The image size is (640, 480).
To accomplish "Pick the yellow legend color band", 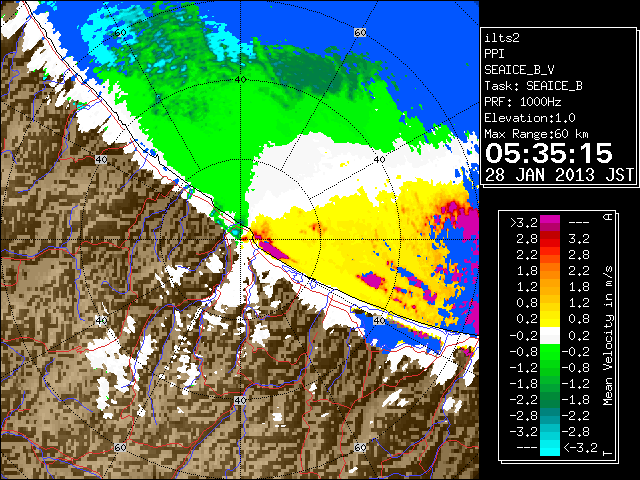I will tap(550, 319).
